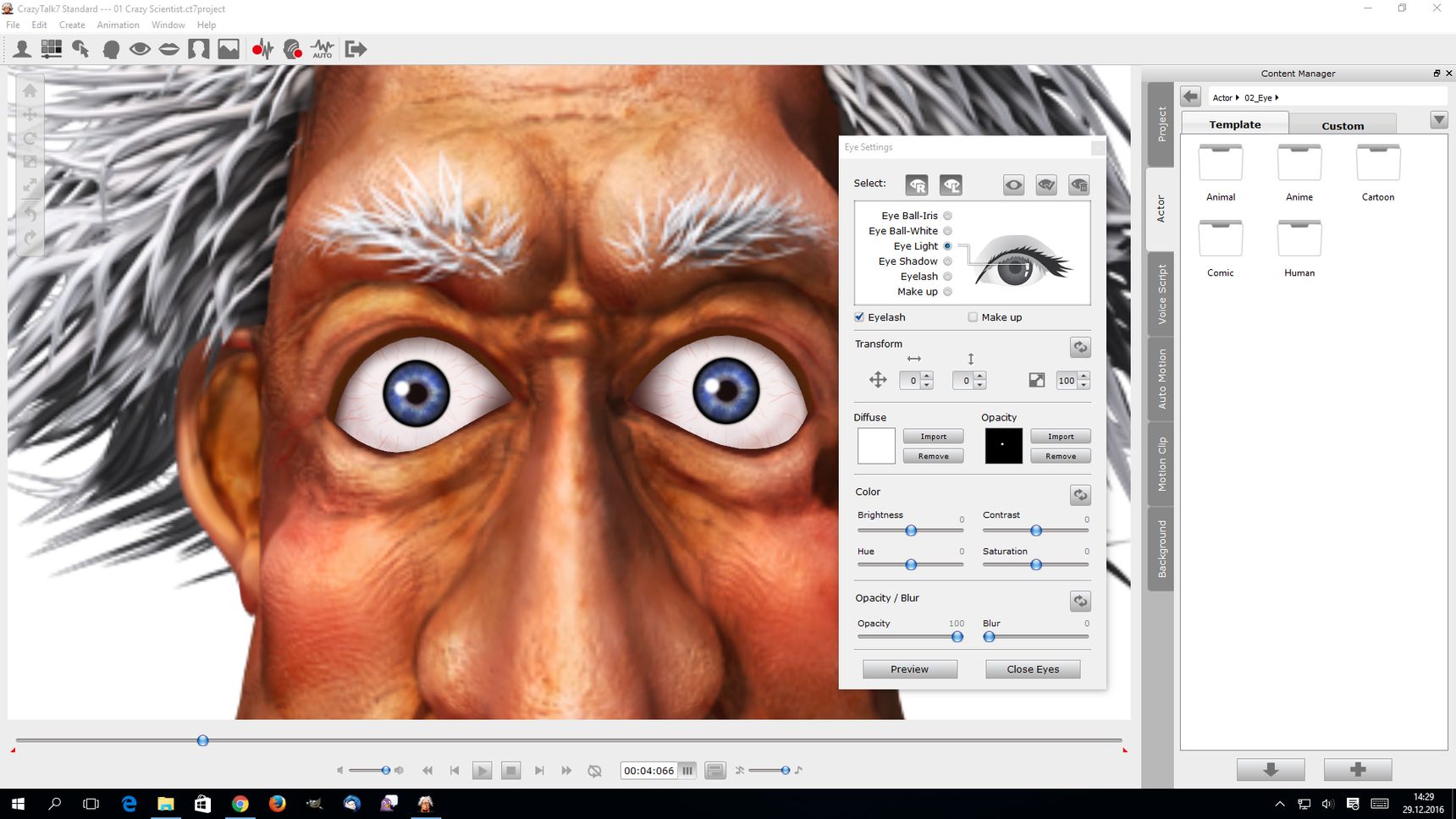The width and height of the screenshot is (1456, 819).
Task: Select the Make up radio button
Action: [x=947, y=292]
